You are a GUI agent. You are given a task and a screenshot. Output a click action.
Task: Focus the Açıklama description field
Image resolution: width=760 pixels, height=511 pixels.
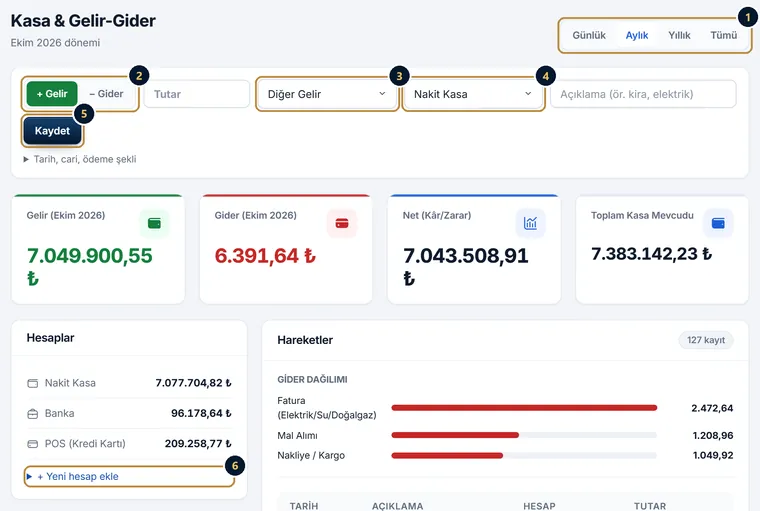(643, 94)
